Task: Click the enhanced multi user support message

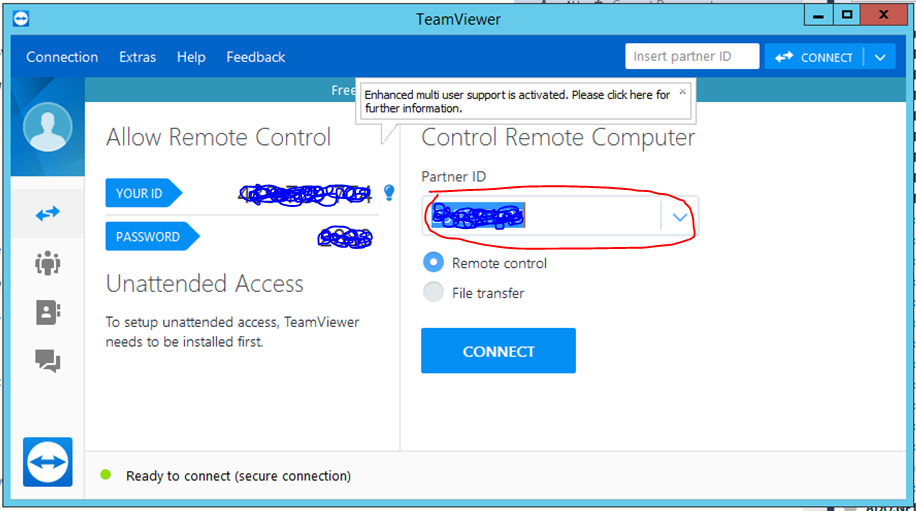Action: coord(517,102)
